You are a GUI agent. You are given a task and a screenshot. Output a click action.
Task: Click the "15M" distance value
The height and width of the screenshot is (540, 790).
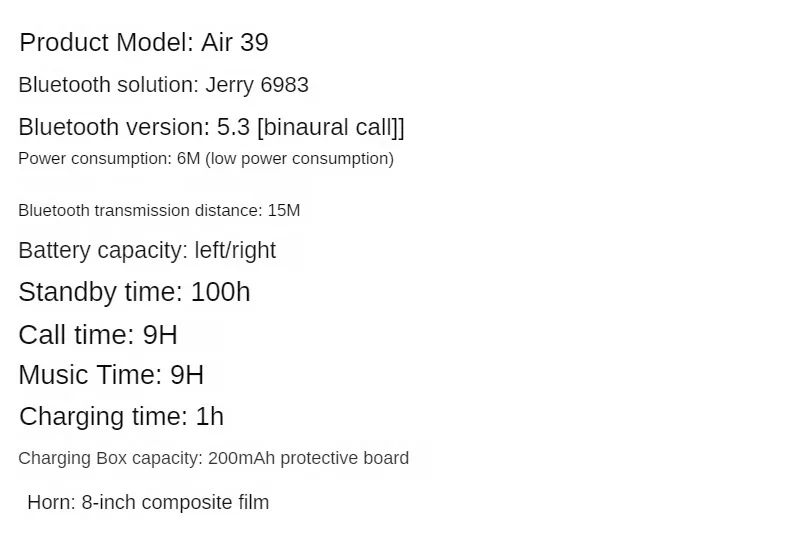click(284, 210)
